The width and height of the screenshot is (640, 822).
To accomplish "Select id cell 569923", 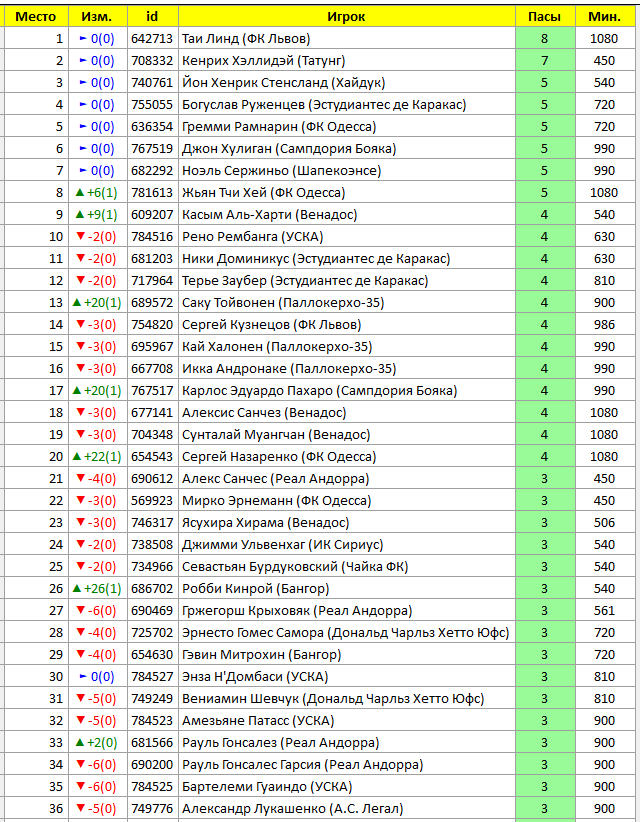I will [152, 501].
